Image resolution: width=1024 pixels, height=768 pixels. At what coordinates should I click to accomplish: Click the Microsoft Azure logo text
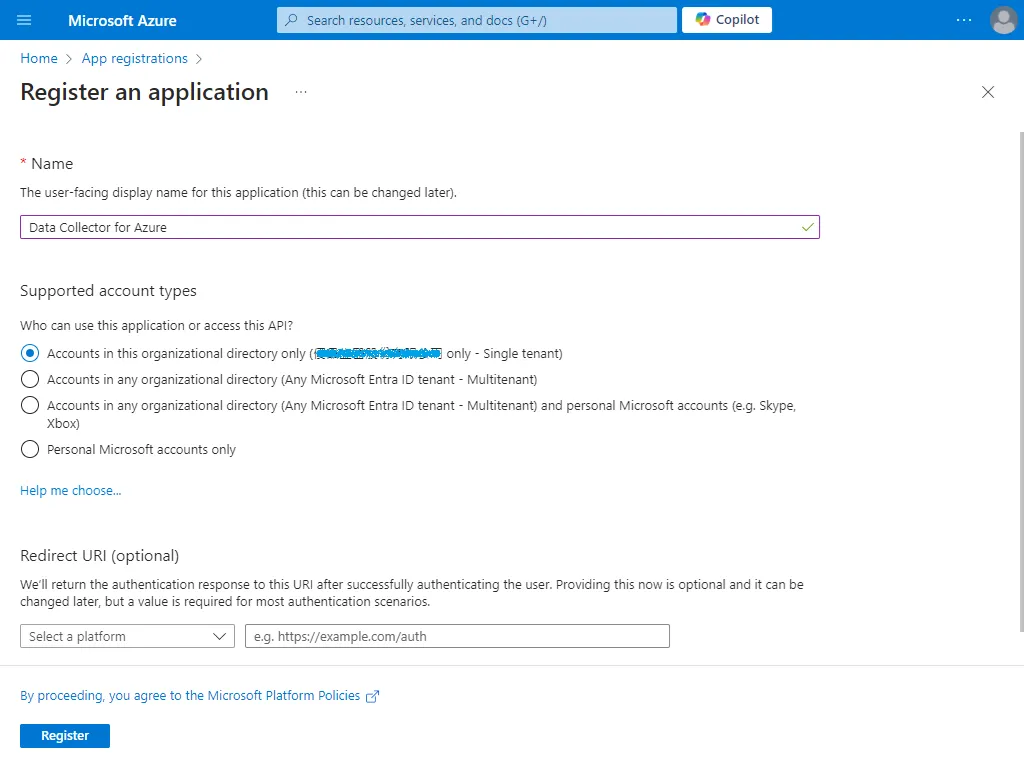click(x=122, y=20)
